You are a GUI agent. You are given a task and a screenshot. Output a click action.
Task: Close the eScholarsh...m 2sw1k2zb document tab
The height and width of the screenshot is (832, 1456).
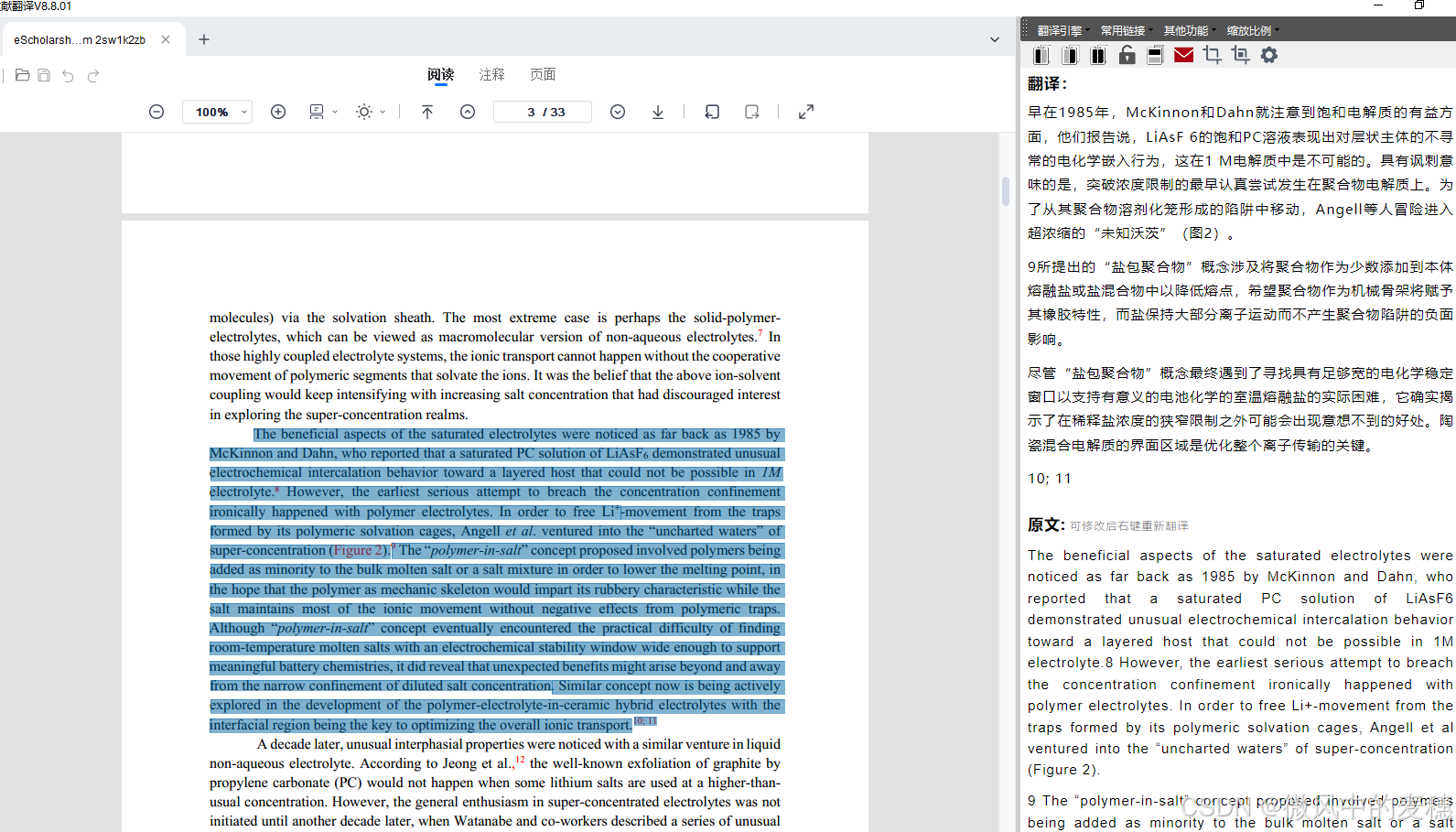(166, 39)
